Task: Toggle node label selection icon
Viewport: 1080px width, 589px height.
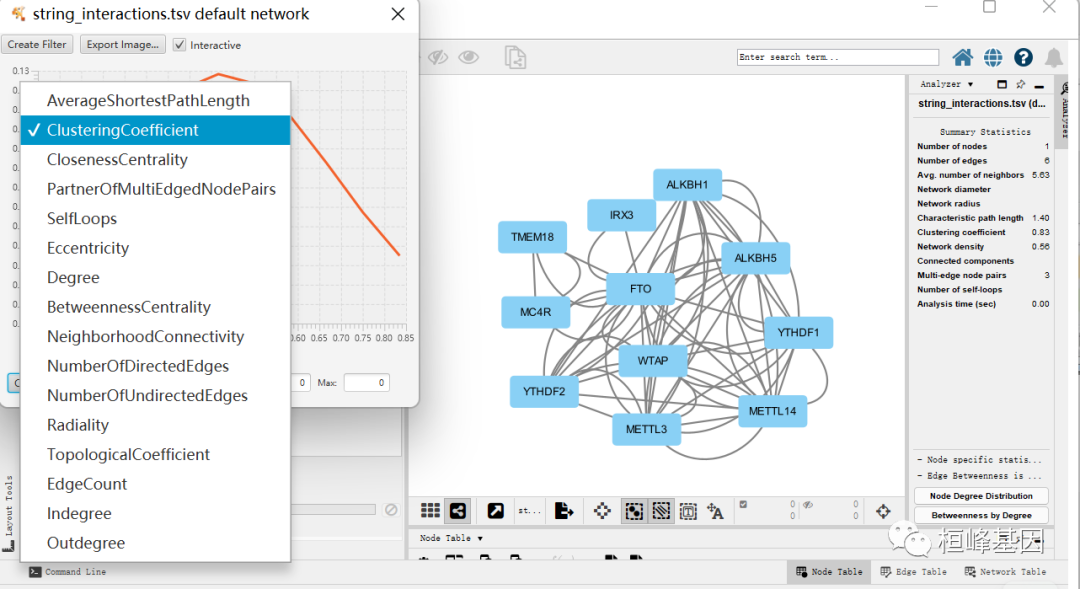Action: point(715,511)
